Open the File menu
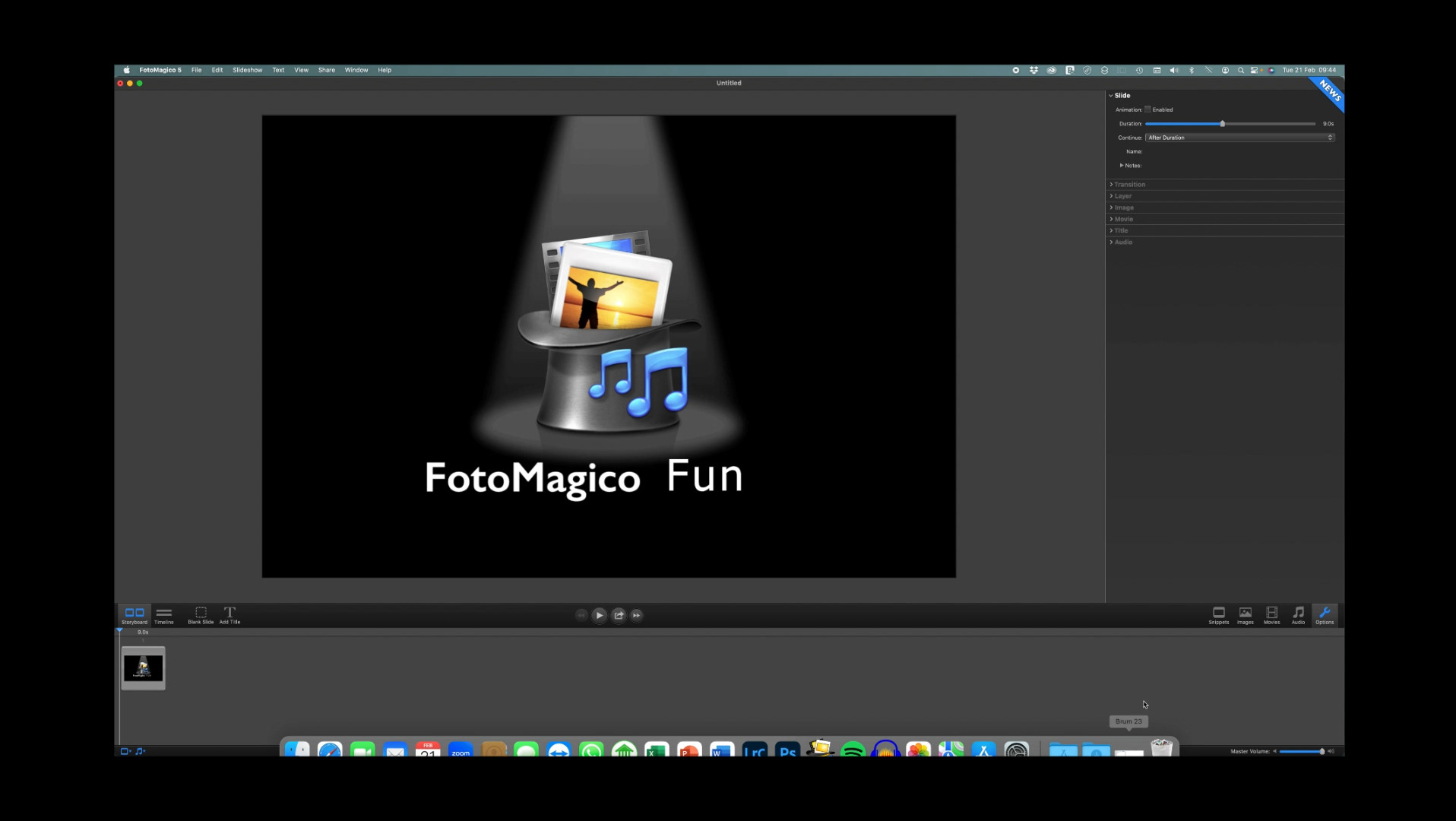 point(196,70)
